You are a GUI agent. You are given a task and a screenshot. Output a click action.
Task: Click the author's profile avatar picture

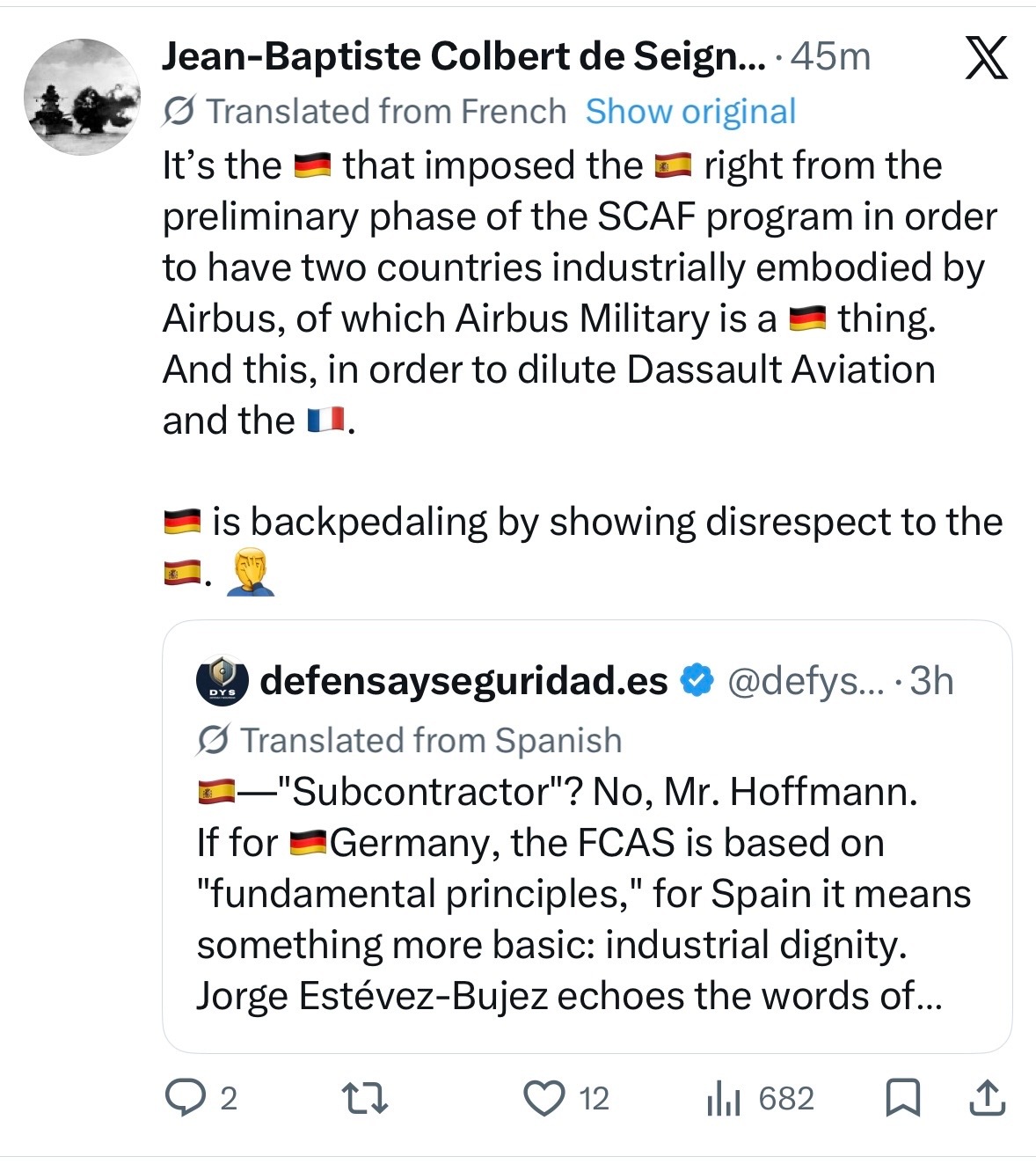pos(84,84)
